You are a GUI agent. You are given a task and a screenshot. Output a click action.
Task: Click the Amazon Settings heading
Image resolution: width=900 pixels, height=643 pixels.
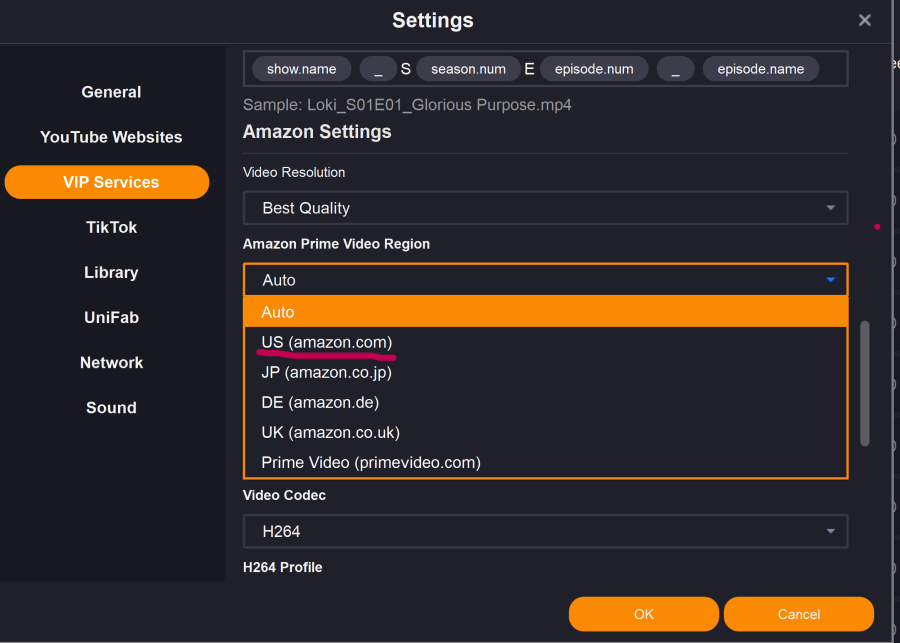click(317, 131)
